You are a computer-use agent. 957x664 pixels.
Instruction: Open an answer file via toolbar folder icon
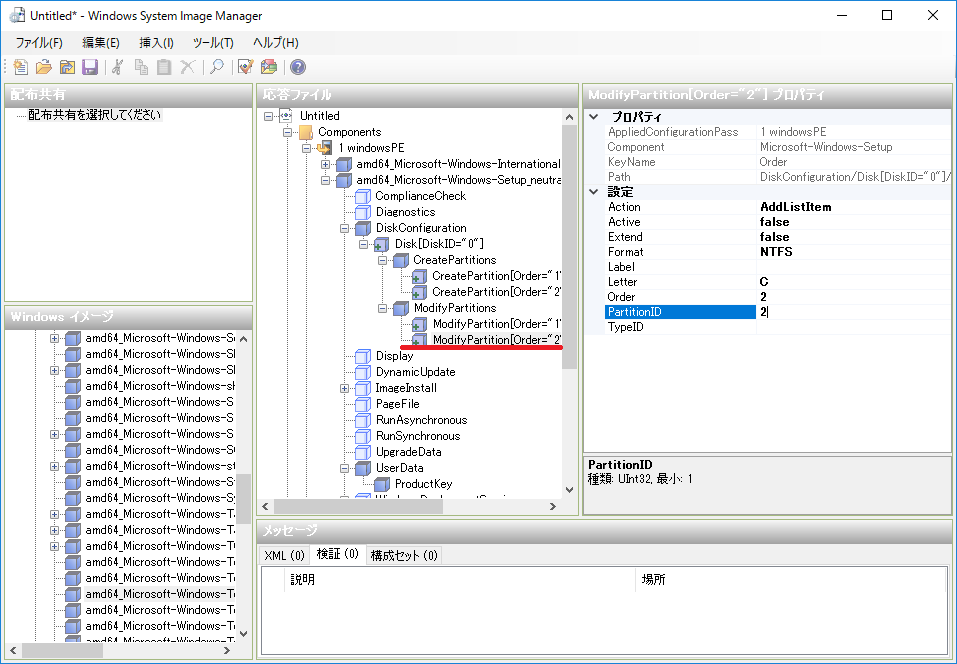tap(44, 67)
